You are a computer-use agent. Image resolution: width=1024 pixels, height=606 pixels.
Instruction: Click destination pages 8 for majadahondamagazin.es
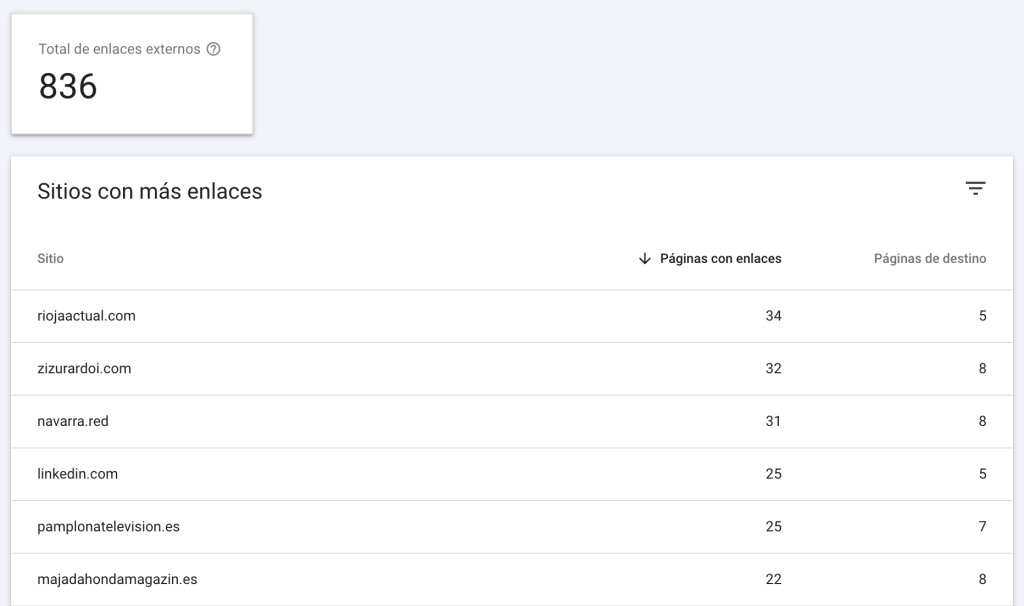[x=982, y=580]
